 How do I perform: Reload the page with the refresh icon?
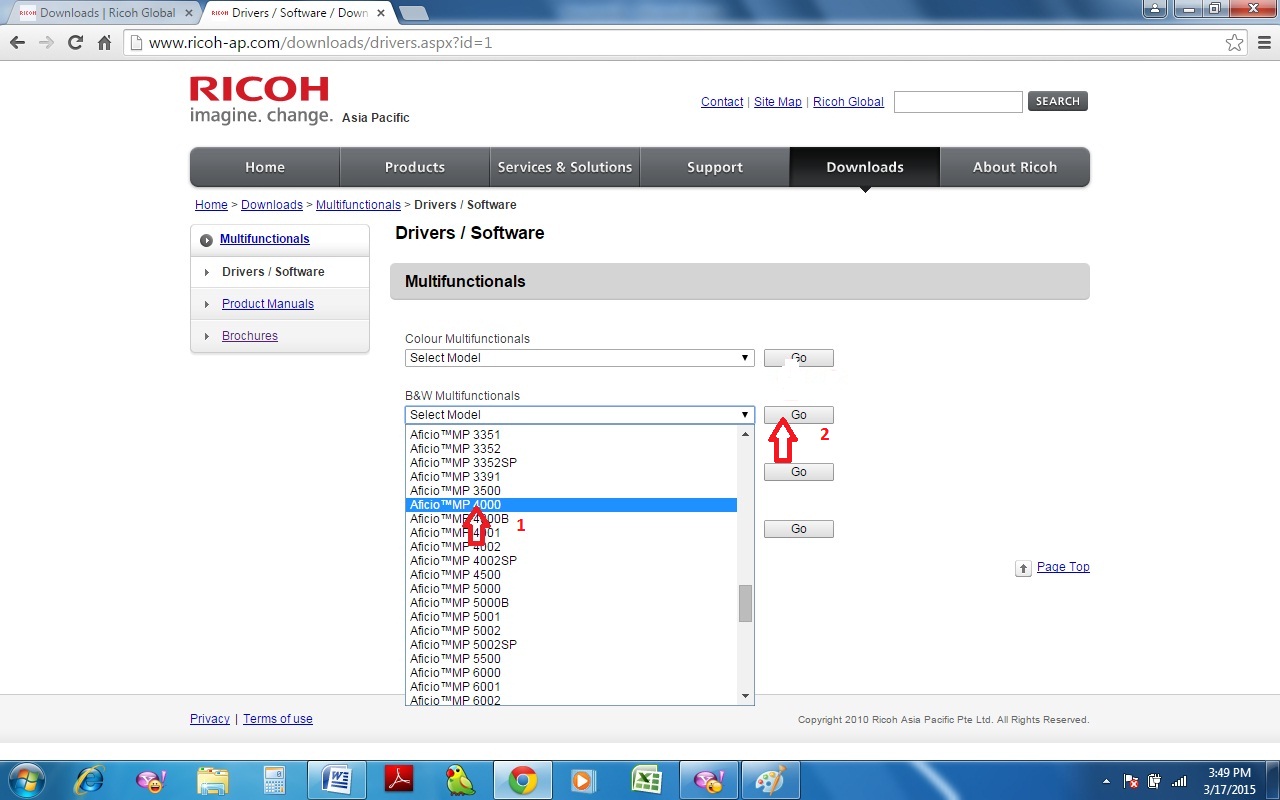75,43
